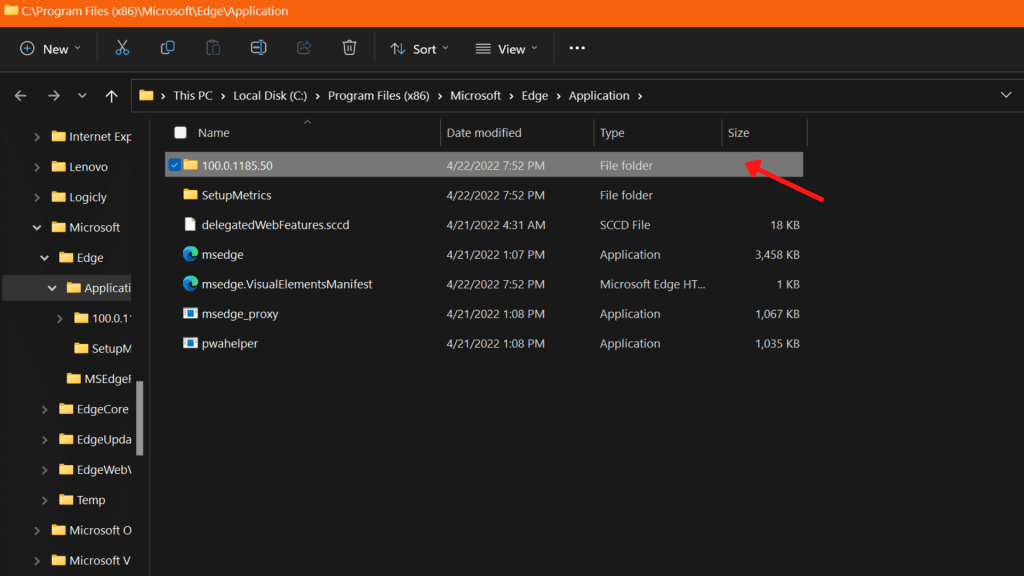Click the Rename icon in toolbar
Viewport: 1024px width, 576px height.
pyautogui.click(x=259, y=48)
